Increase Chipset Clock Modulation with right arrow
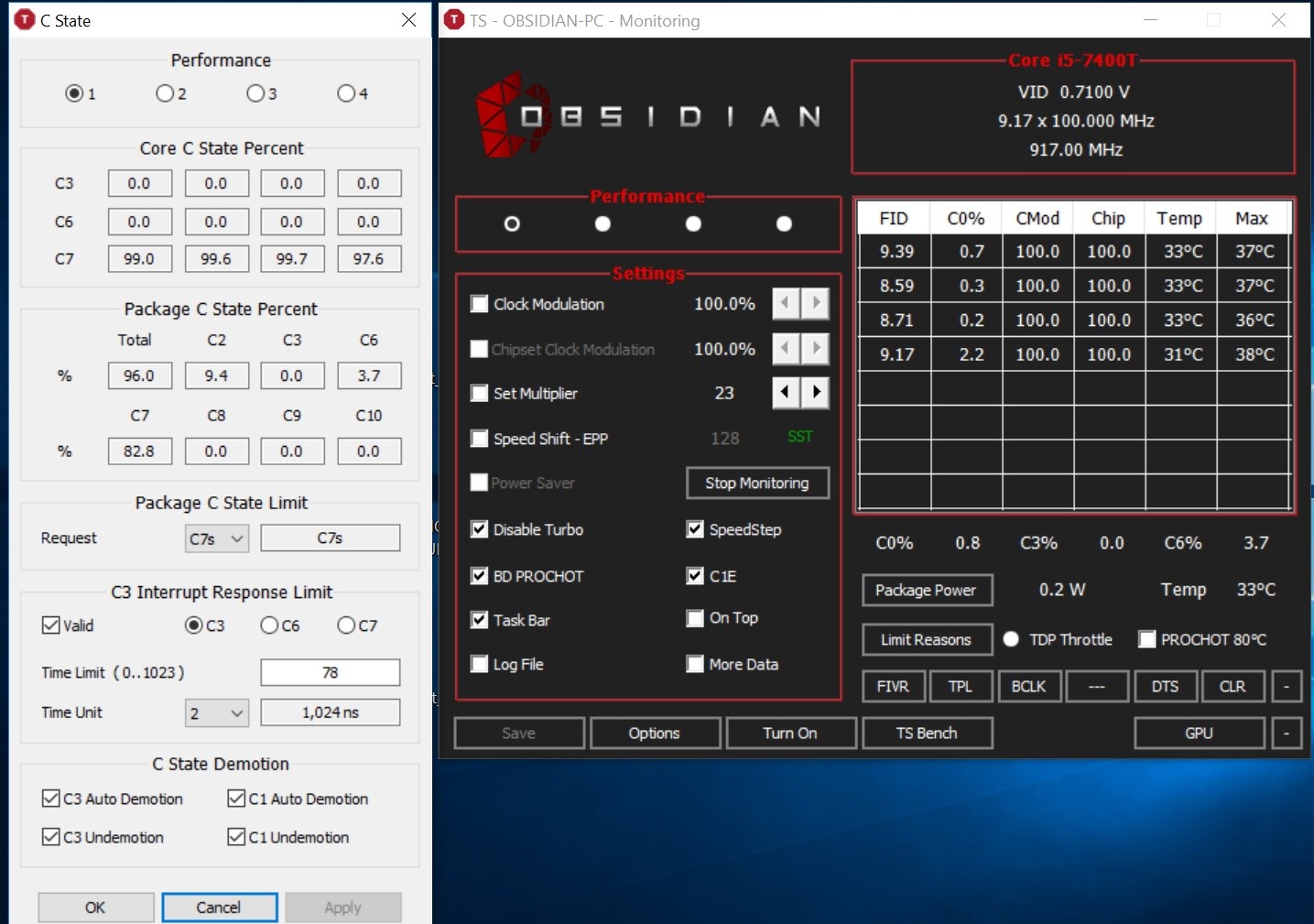The height and width of the screenshot is (924, 1314). [815, 348]
